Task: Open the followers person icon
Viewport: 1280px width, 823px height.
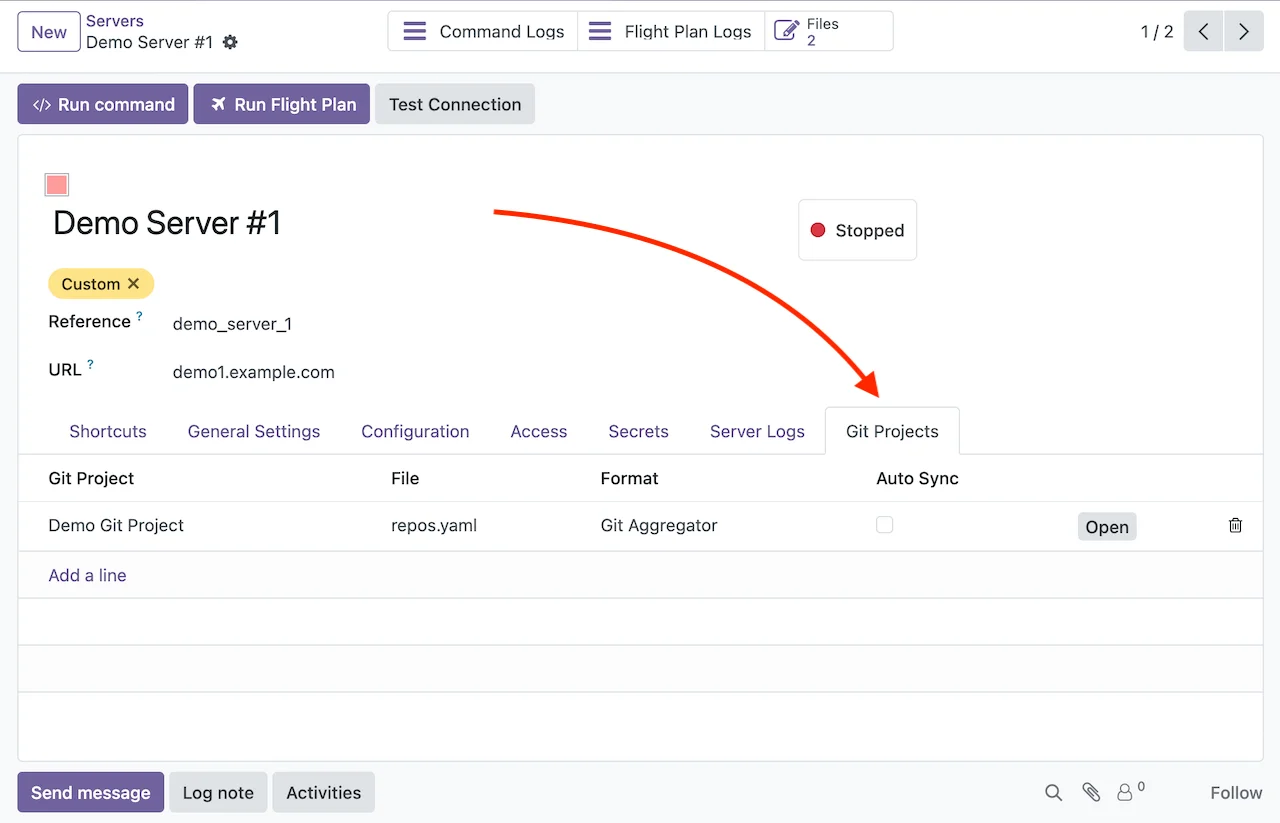Action: 1125,793
